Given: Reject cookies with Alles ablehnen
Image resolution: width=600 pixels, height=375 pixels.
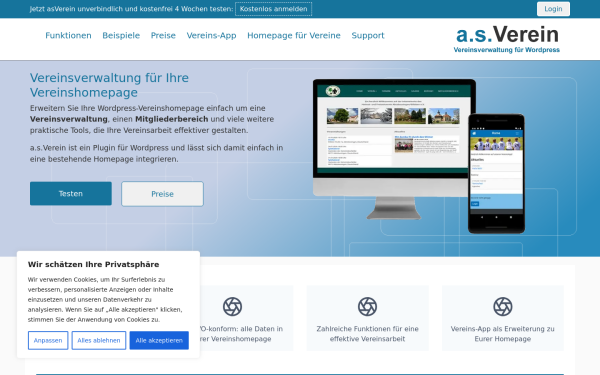Looking at the screenshot, I should tap(99, 340).
